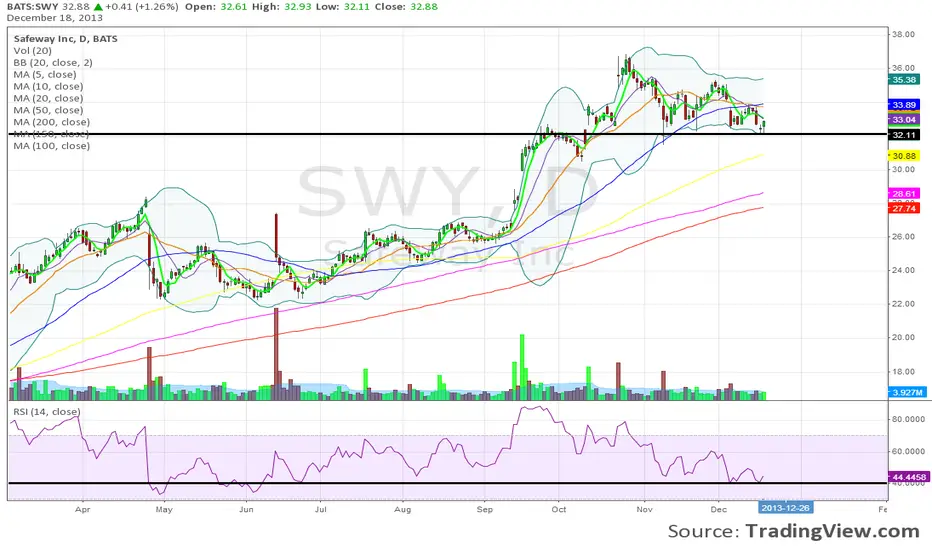Click the 20.00 price axis label
This screenshot has width=932, height=550.
coord(903,337)
